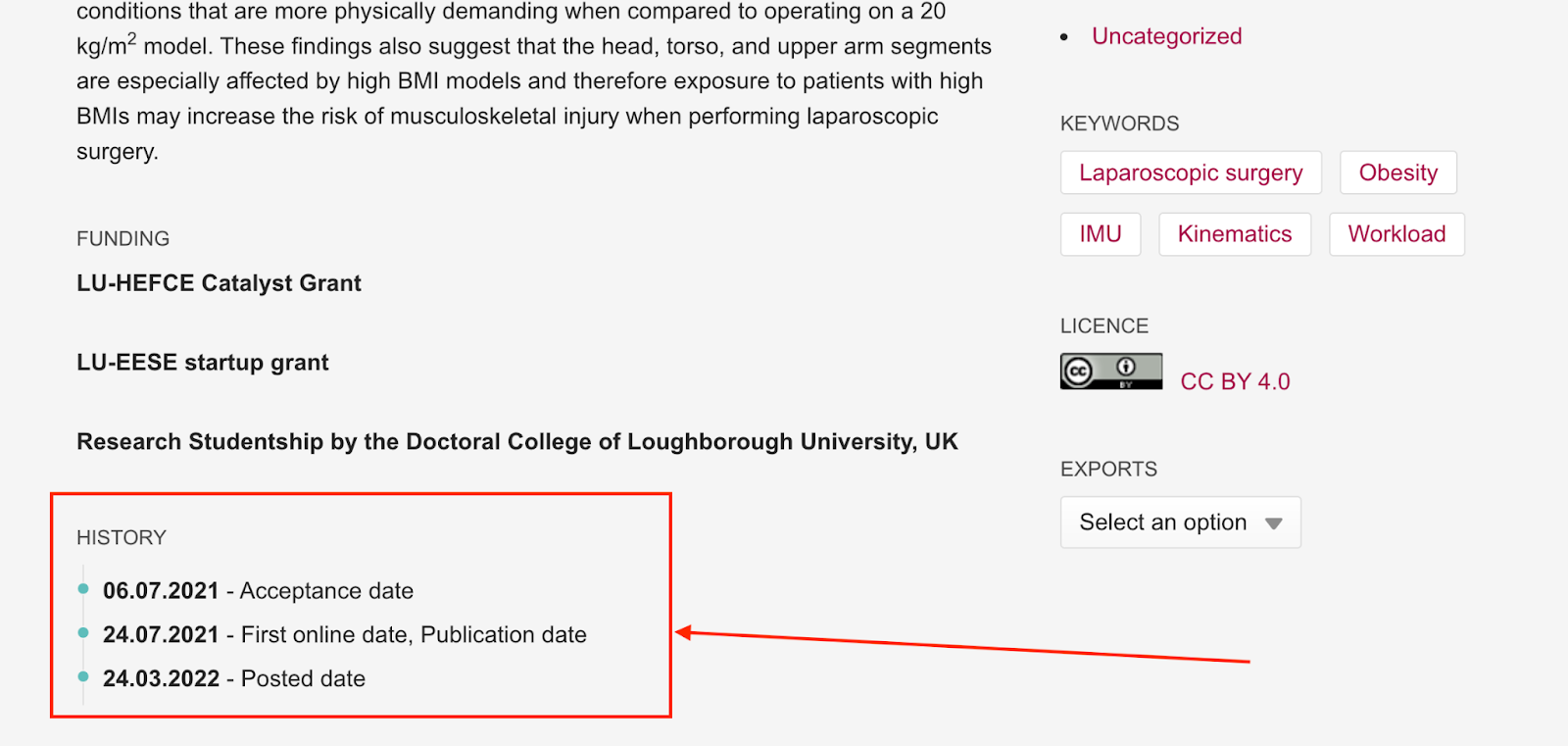This screenshot has height=746, width=1568.
Task: Click the HISTORY section heading
Action: (x=122, y=537)
